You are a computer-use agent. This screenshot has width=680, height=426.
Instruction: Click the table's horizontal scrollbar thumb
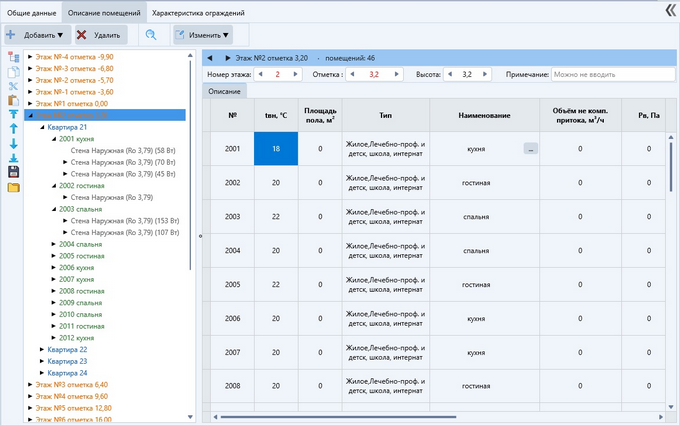pos(338,417)
